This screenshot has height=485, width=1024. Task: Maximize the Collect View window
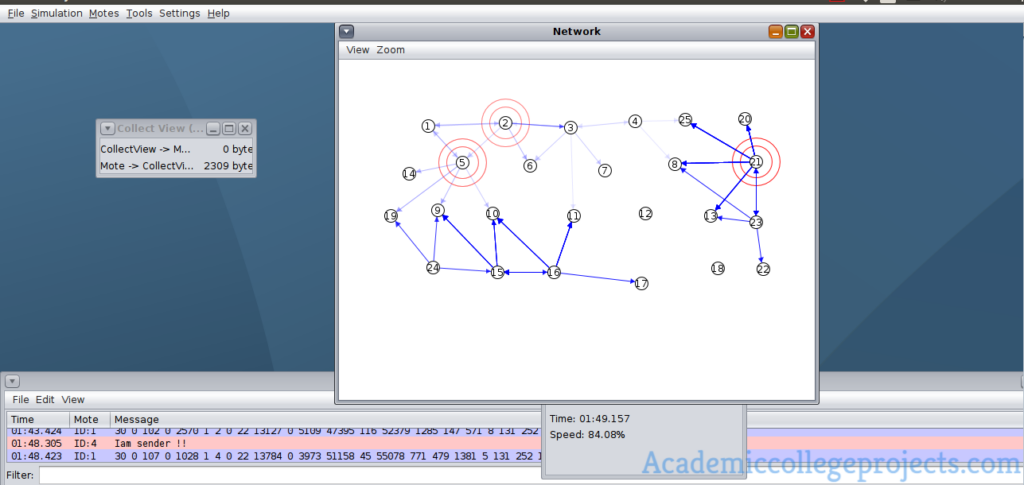(x=229, y=129)
